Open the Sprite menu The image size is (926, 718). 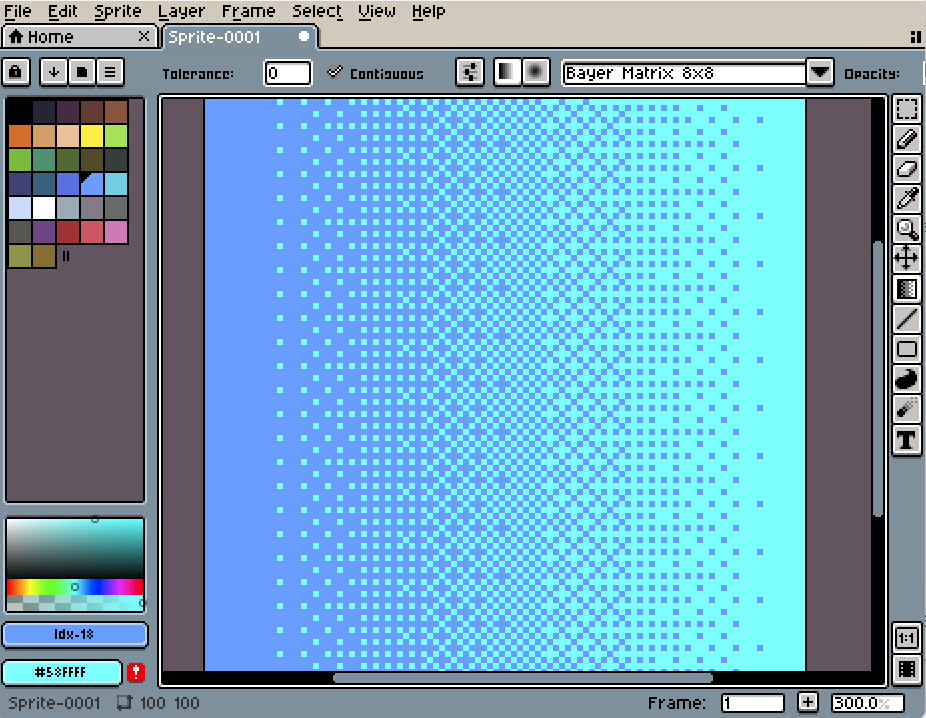click(x=117, y=11)
